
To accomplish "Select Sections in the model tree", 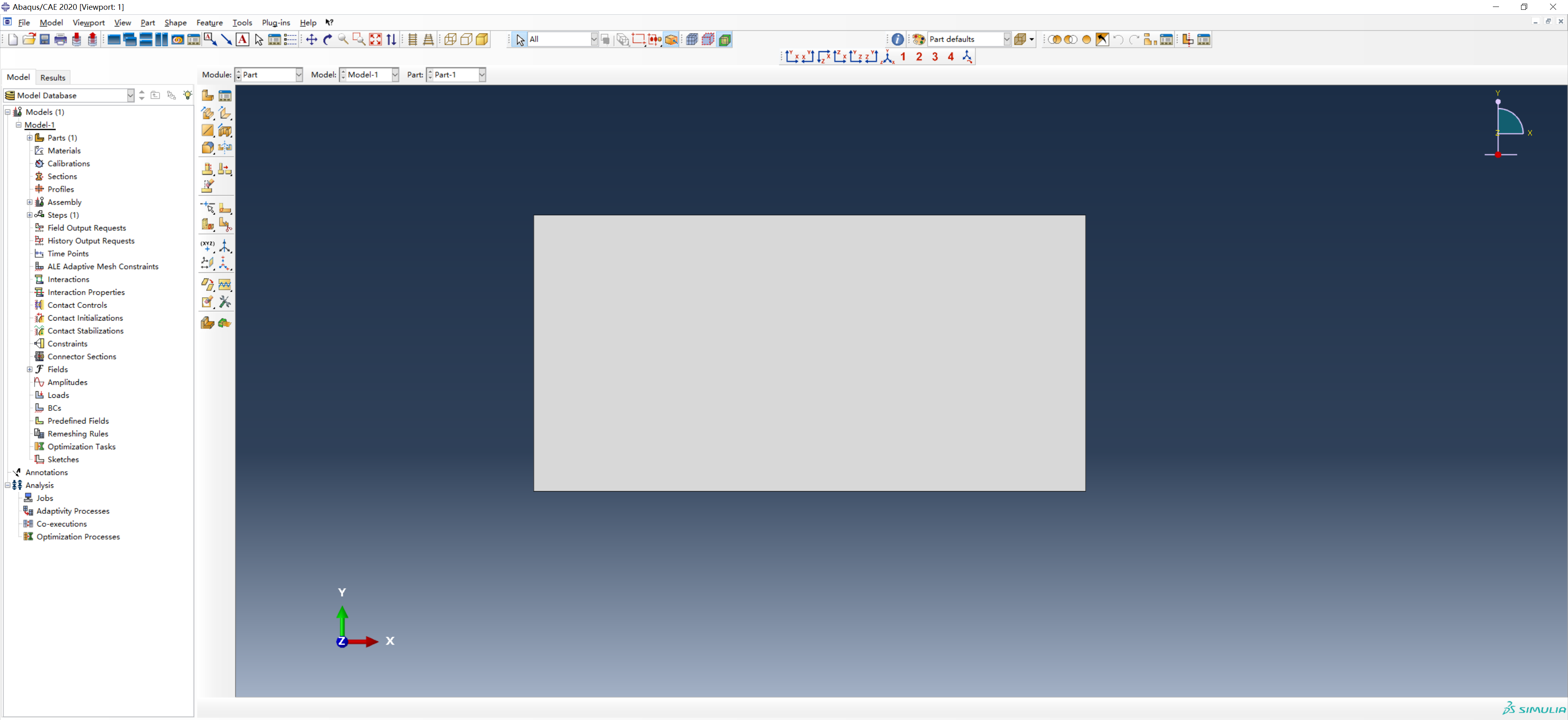I will pos(62,176).
